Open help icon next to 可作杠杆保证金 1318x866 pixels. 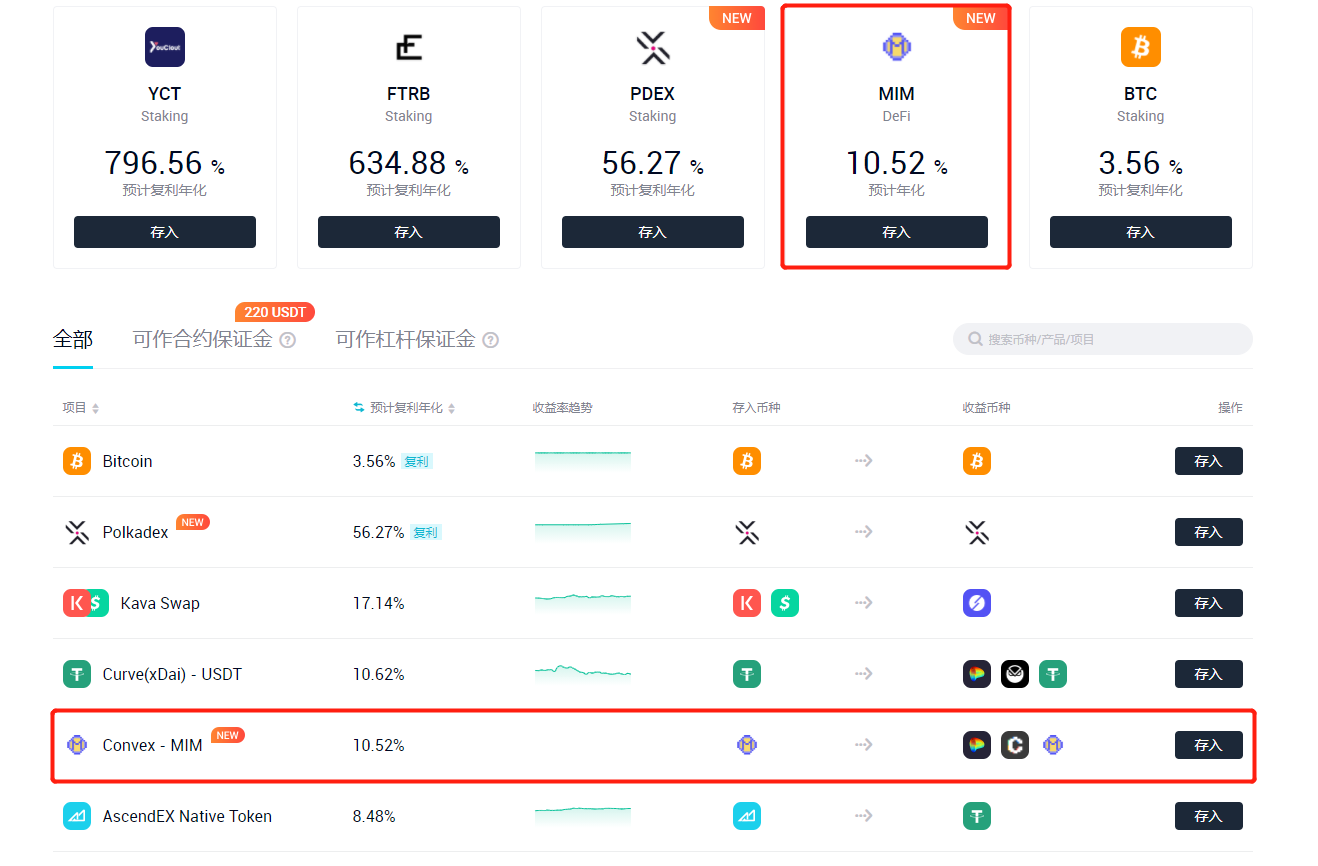coord(490,340)
